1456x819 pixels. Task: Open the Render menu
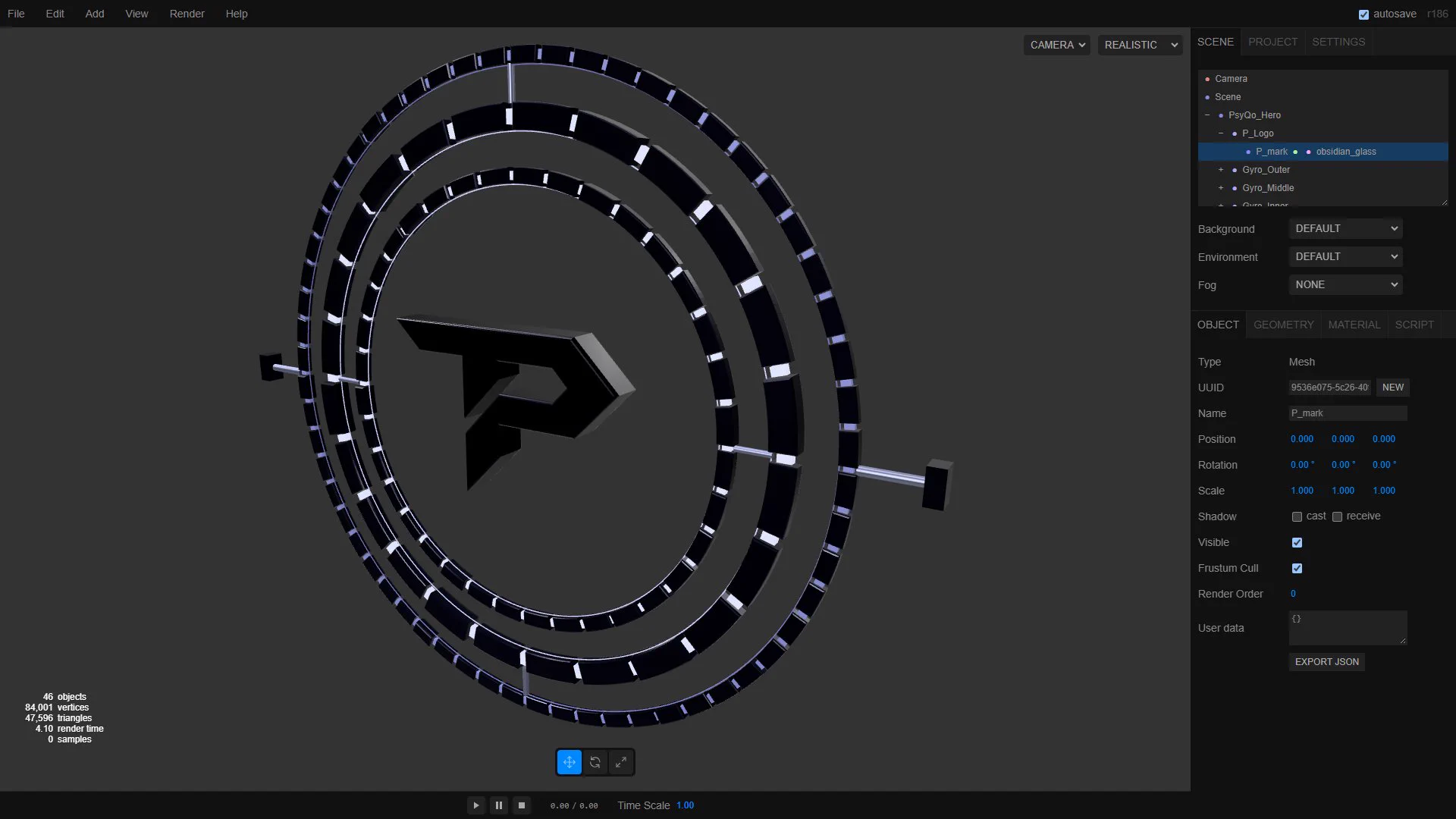pos(187,14)
